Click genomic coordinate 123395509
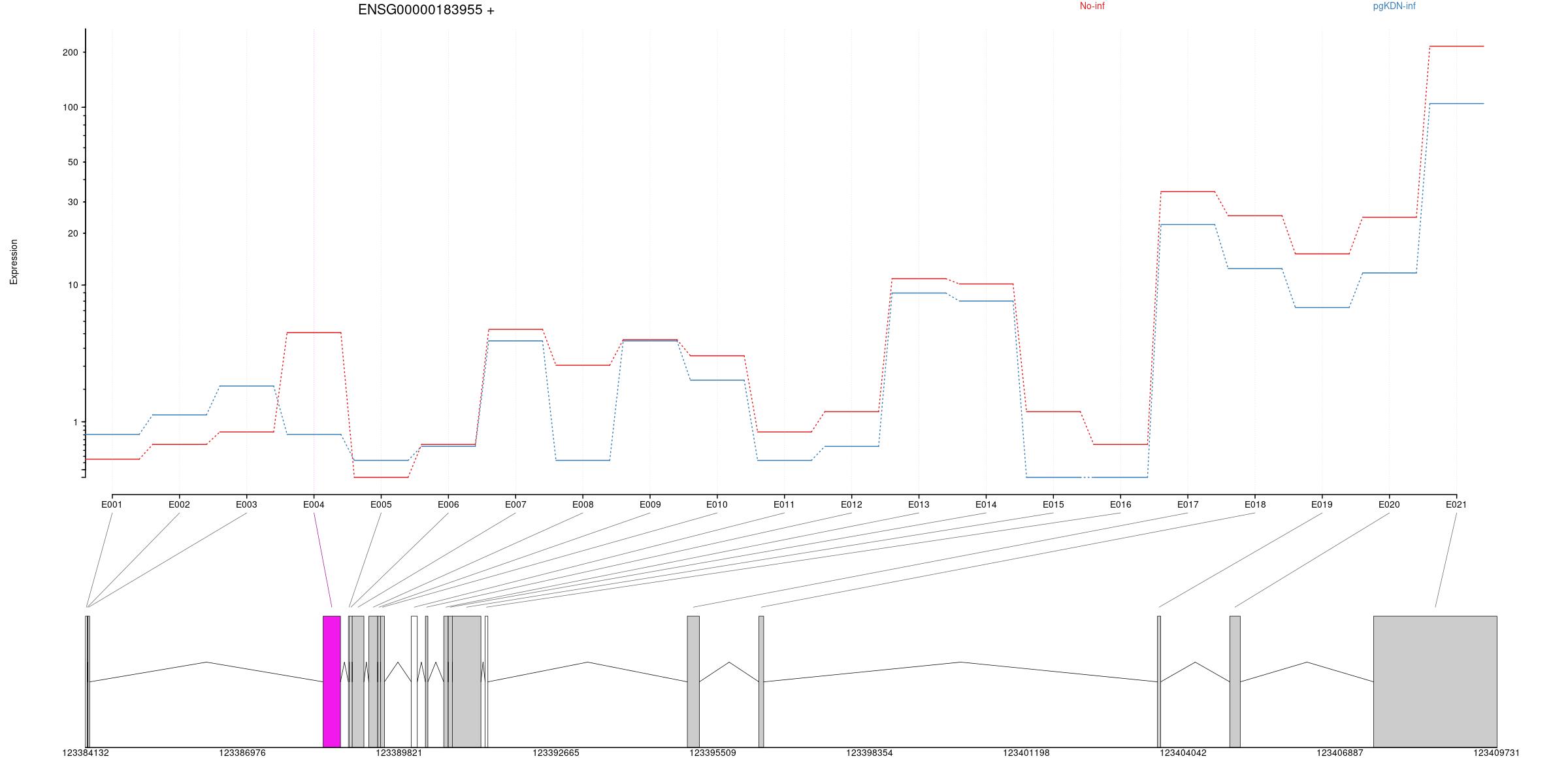 pos(713,753)
